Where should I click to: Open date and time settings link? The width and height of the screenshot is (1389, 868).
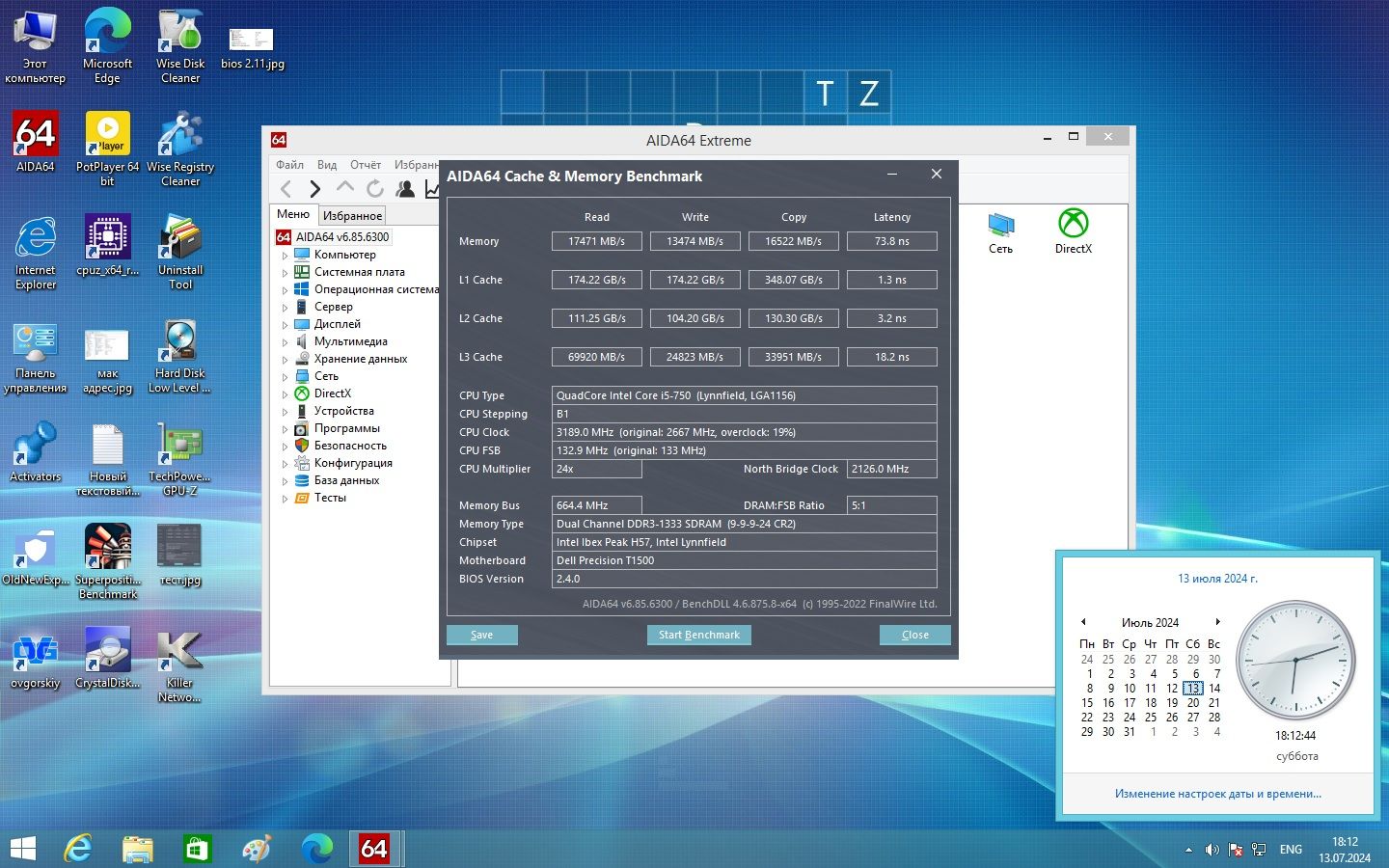[1218, 794]
